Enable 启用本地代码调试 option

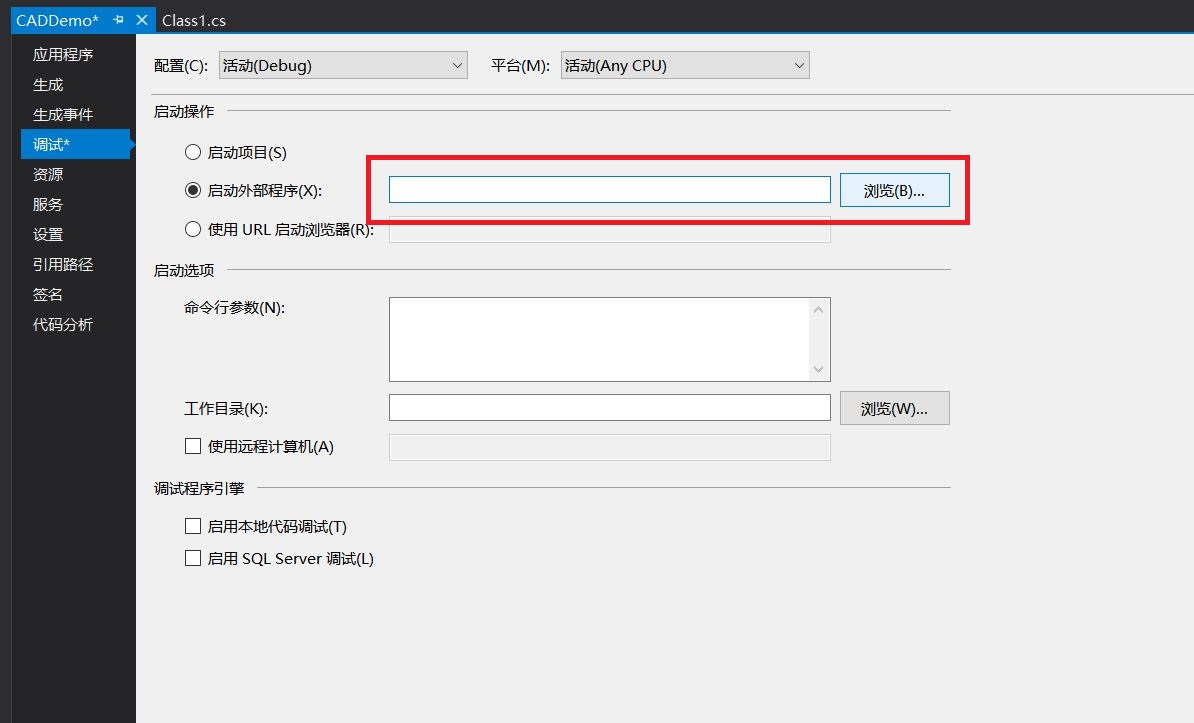(x=193, y=525)
